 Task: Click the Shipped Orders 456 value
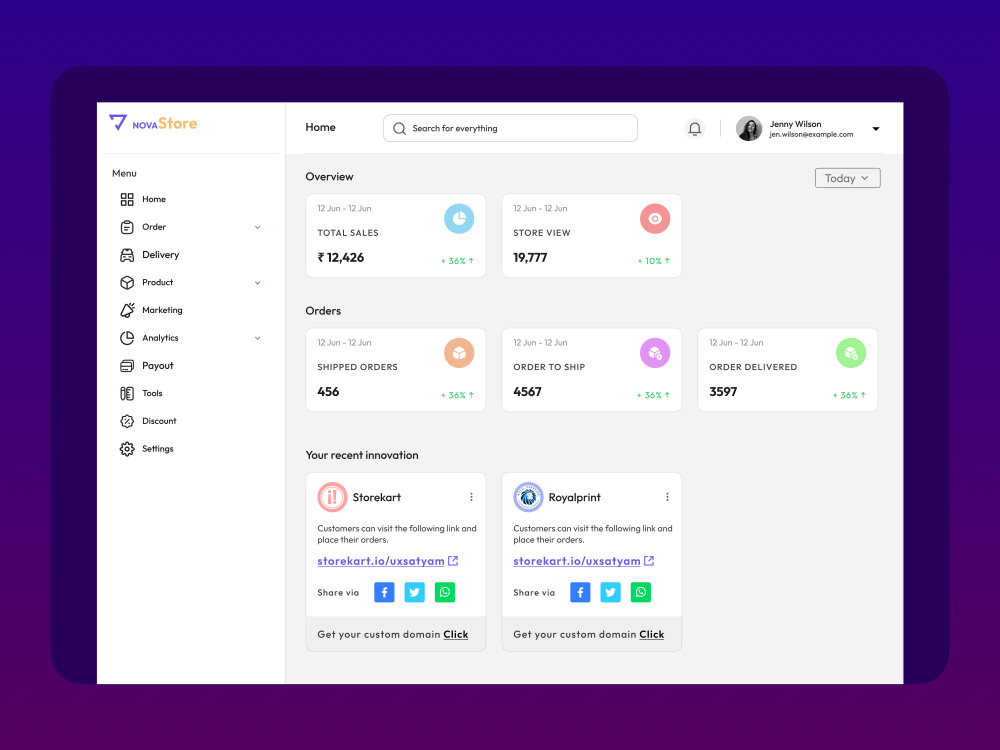(x=328, y=392)
